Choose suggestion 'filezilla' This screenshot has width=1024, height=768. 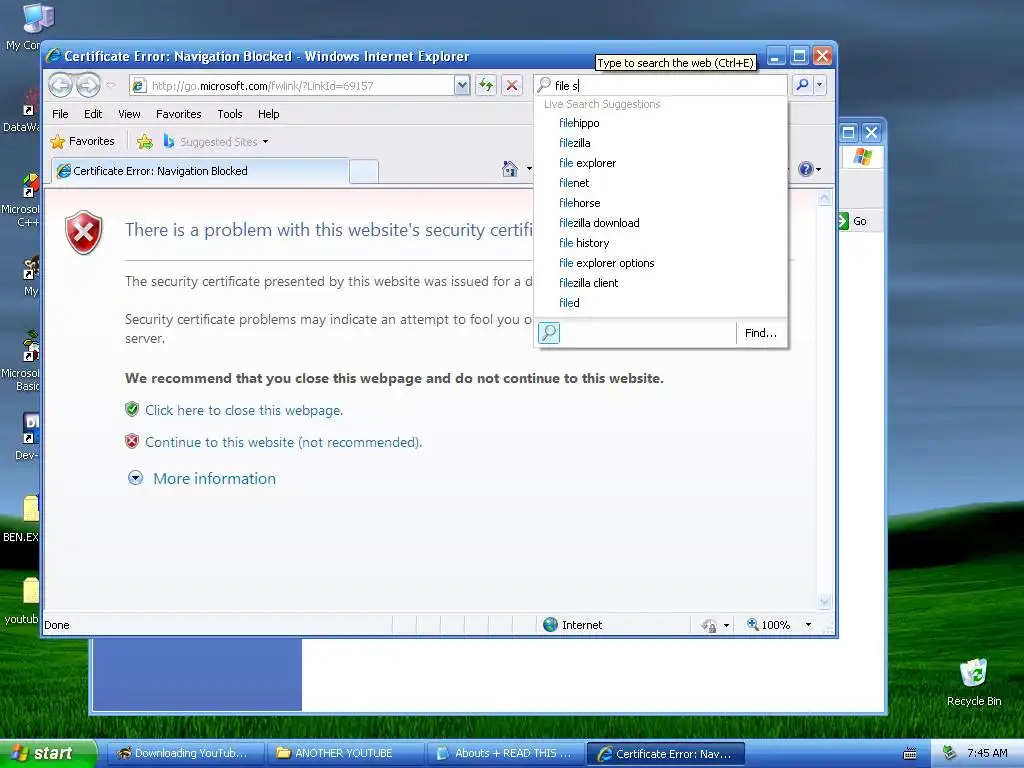[660, 143]
